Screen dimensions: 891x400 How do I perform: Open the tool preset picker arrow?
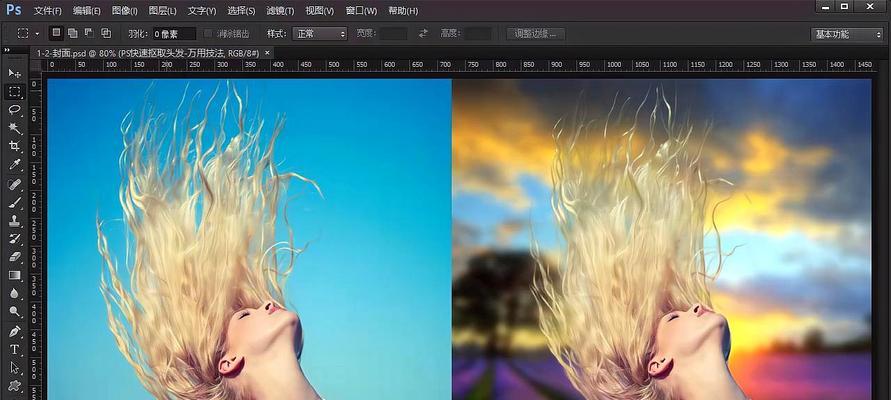tap(38, 34)
